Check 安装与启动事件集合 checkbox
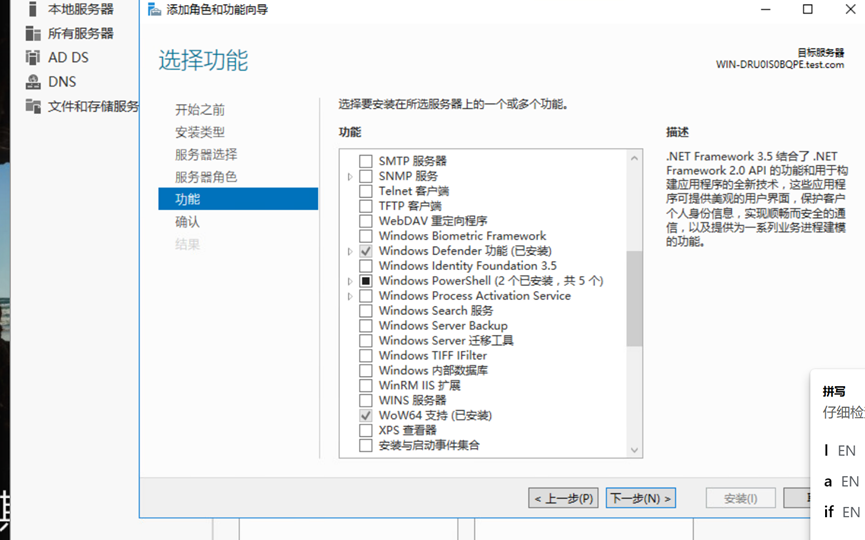 [x=365, y=445]
